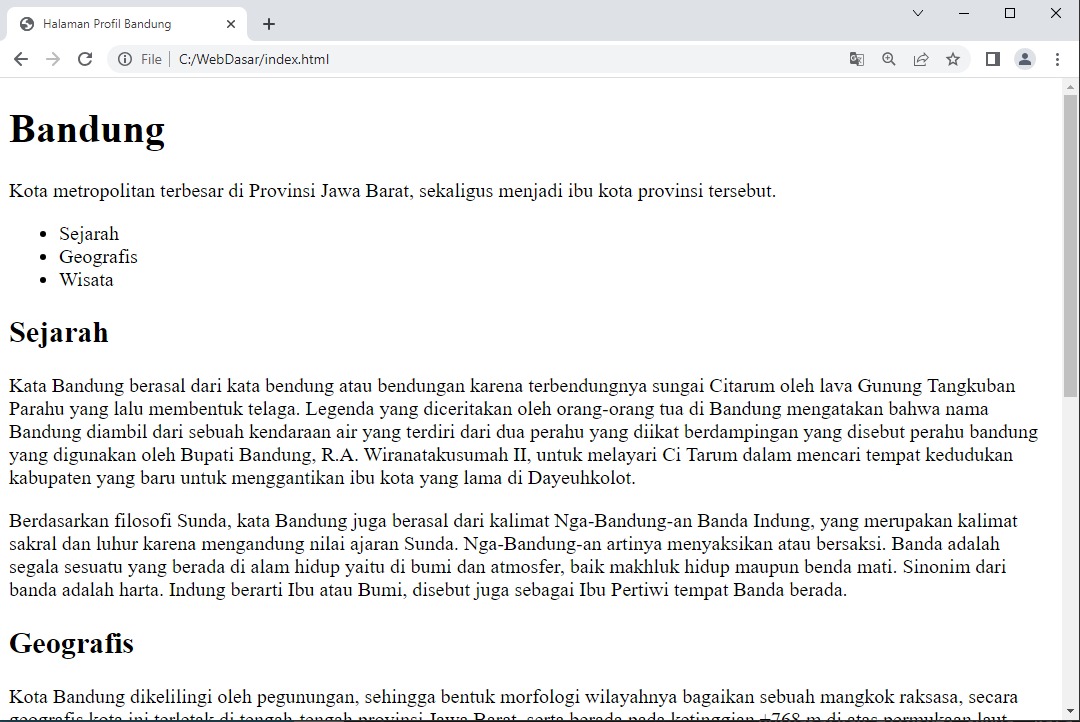Click the Forward navigation arrow
This screenshot has width=1080, height=722.
53,59
